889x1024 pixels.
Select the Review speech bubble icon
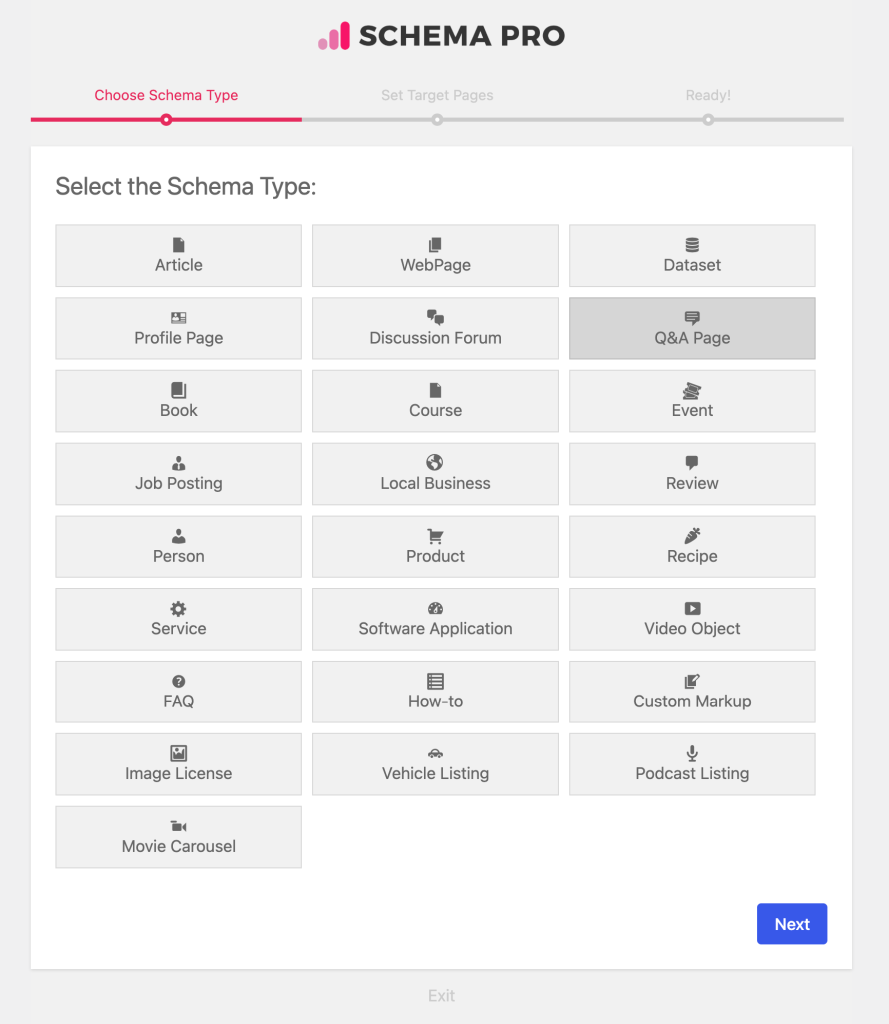pyautogui.click(x=692, y=463)
